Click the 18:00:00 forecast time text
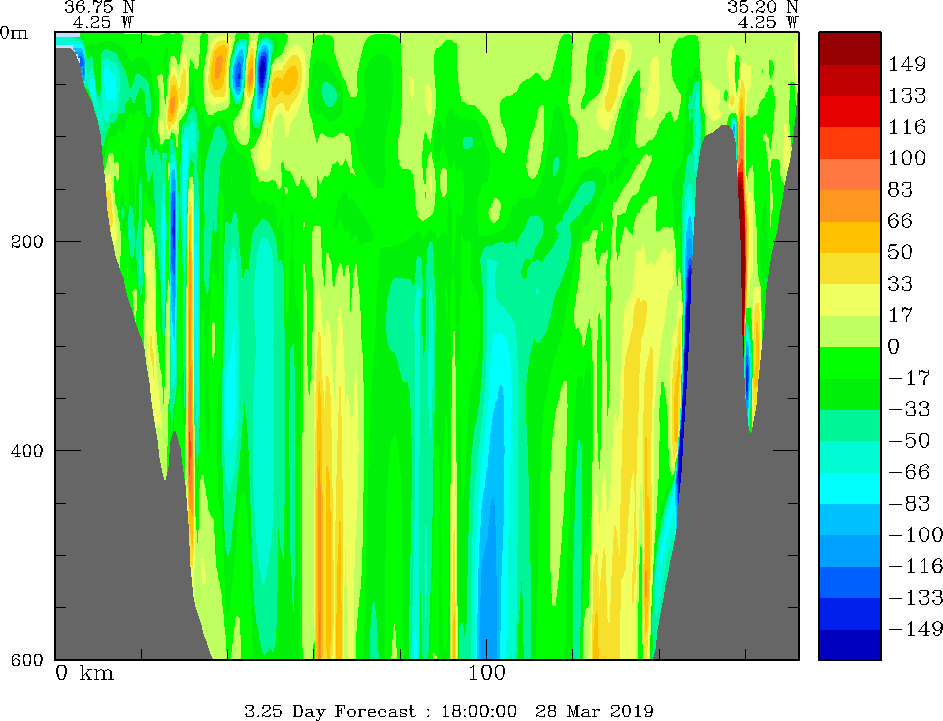Viewport: 943px width, 721px height. (x=479, y=711)
